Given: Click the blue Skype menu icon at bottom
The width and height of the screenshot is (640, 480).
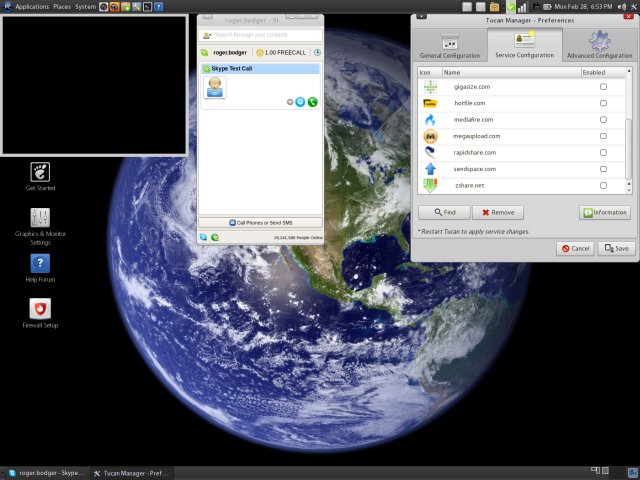Looking at the screenshot, I should (x=203, y=237).
